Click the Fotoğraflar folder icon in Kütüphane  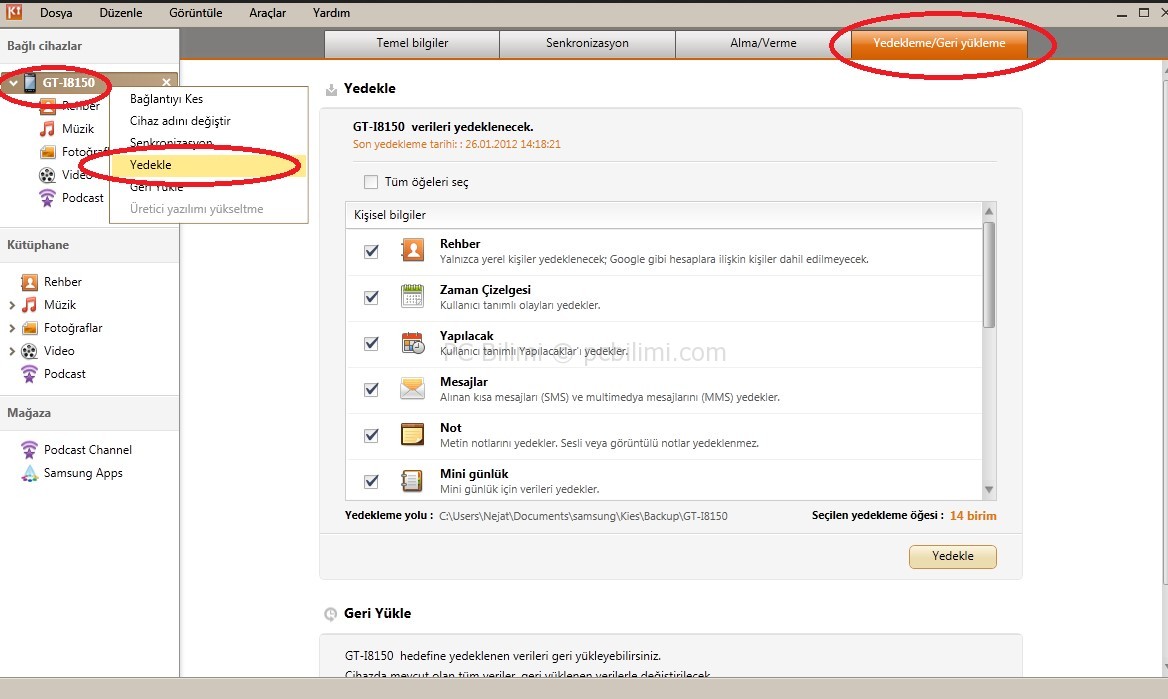coord(29,328)
